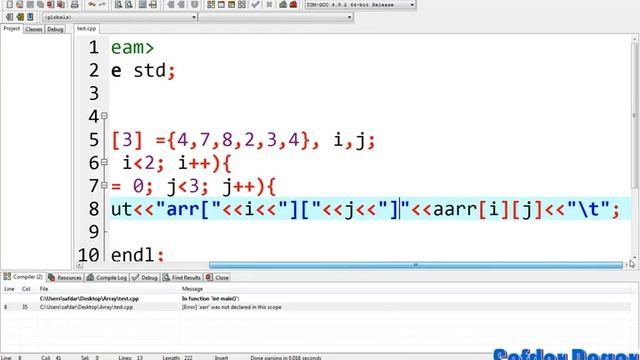Click the "File" column header
This screenshot has height=360, width=640.
tap(44, 289)
